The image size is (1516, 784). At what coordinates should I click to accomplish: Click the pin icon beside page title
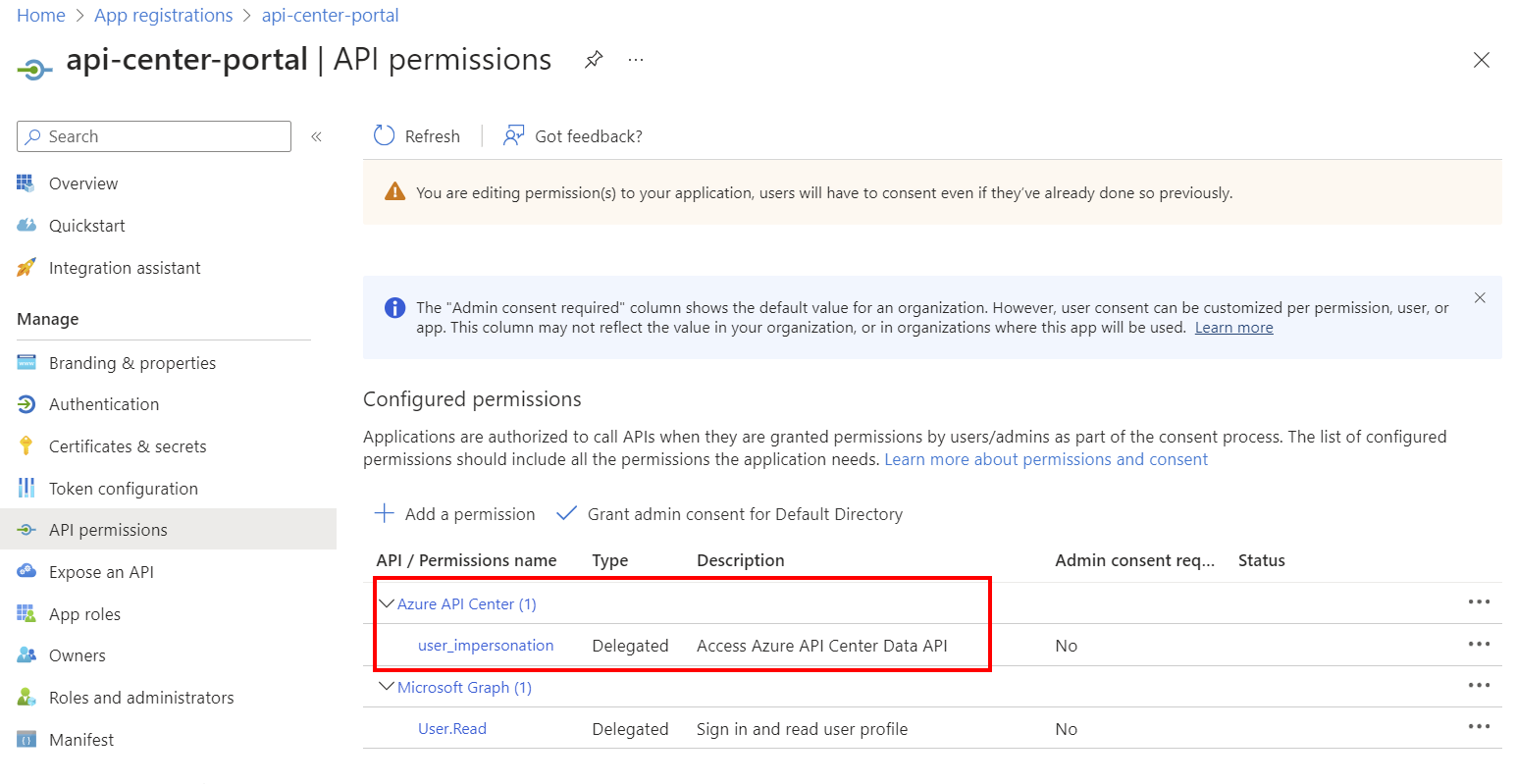[594, 60]
